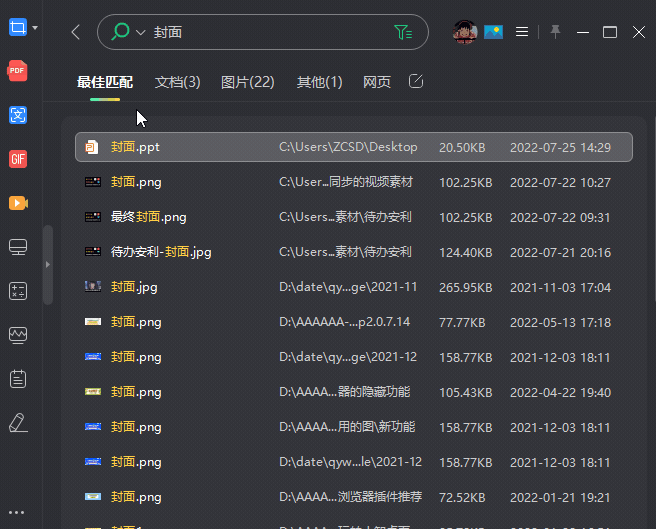Switch to 网页 tab

(x=377, y=82)
